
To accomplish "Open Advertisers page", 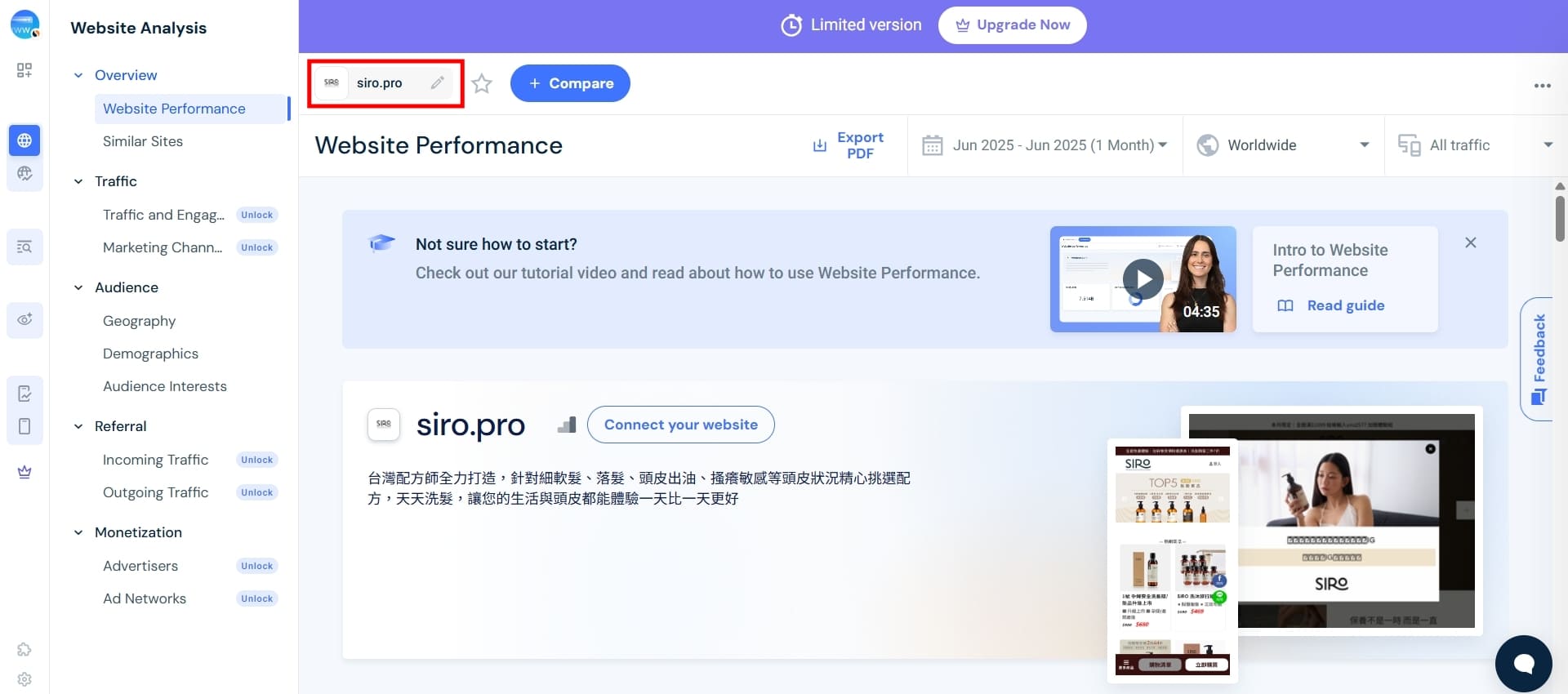I will pyautogui.click(x=140, y=566).
